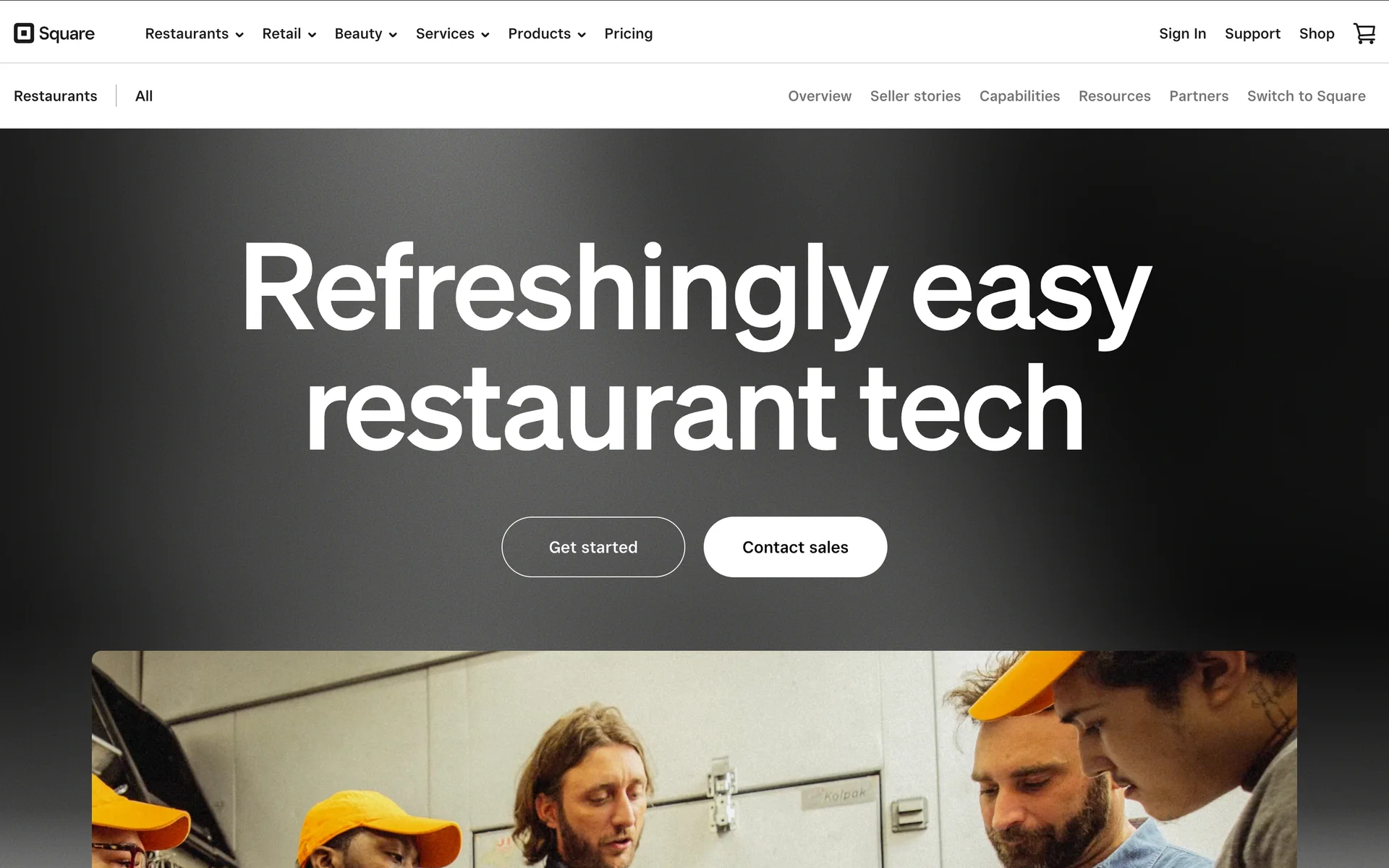Click the Contact sales button
Screen dimensions: 1389x868
[x=795, y=547]
